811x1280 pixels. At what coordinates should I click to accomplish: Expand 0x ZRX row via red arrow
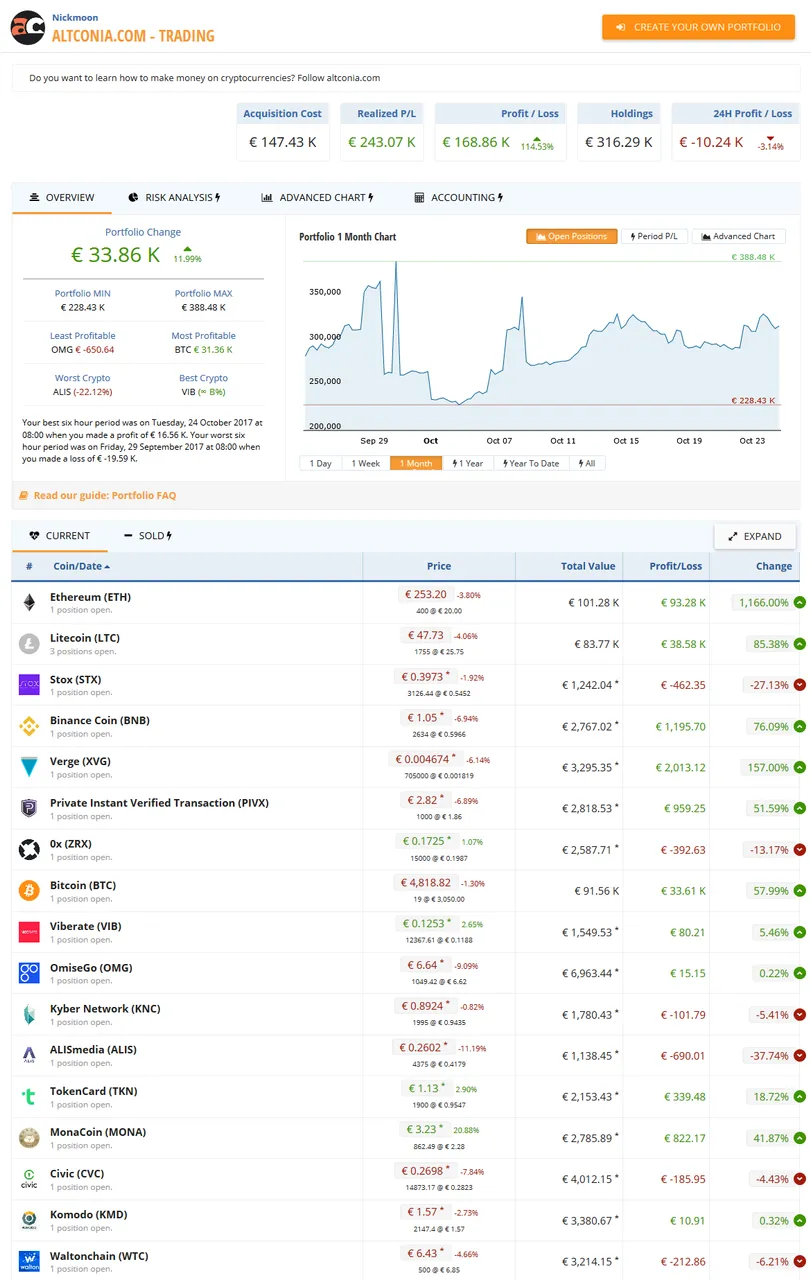pos(800,850)
